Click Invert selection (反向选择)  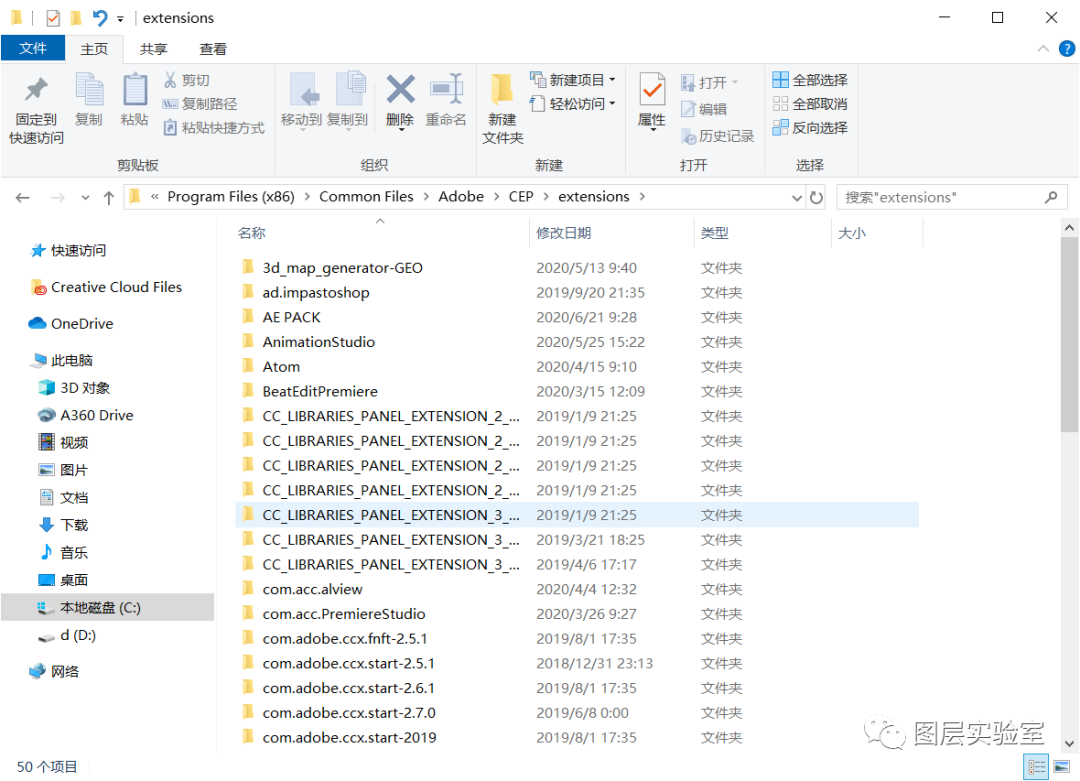coord(810,127)
